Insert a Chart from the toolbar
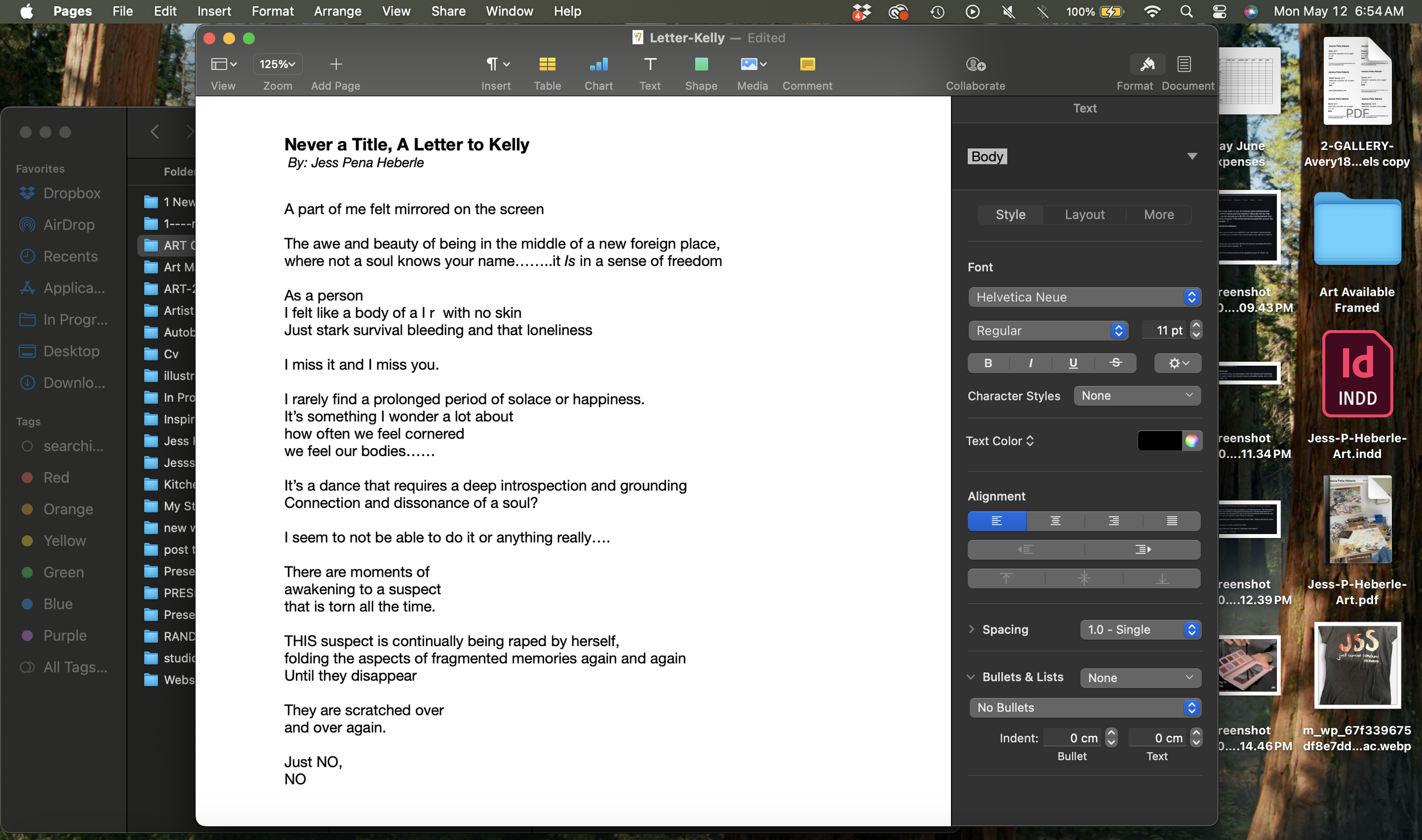The width and height of the screenshot is (1422, 840). (x=598, y=64)
